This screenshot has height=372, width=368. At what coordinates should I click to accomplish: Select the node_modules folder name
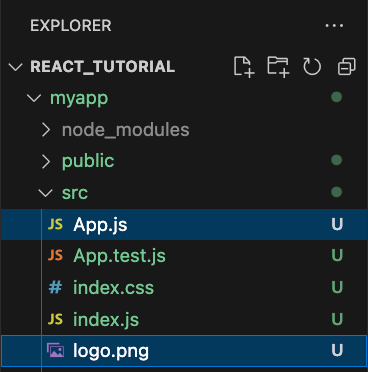pos(126,130)
